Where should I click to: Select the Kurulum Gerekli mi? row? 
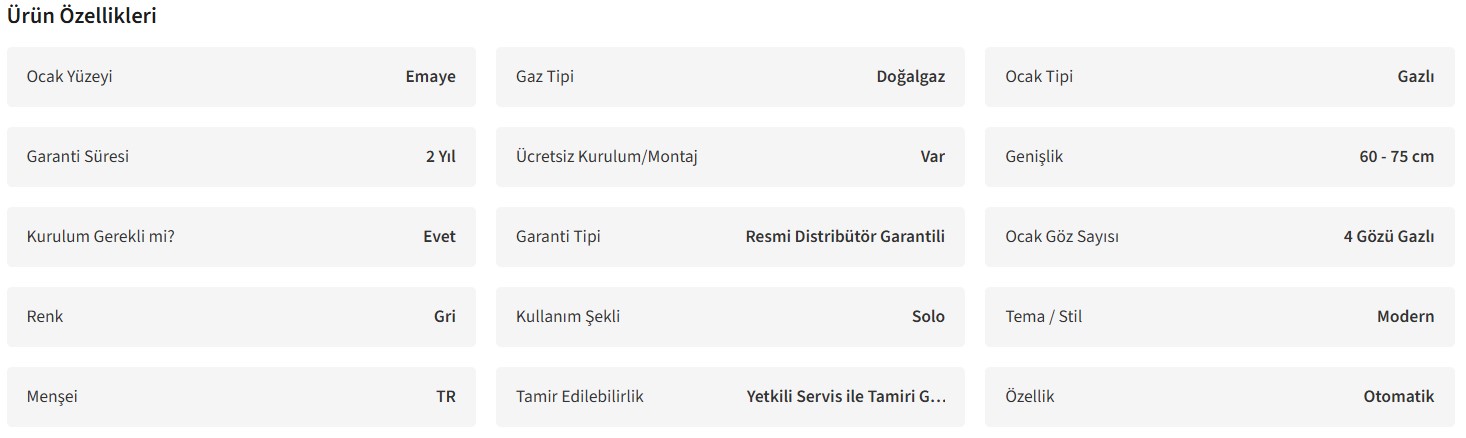(241, 237)
